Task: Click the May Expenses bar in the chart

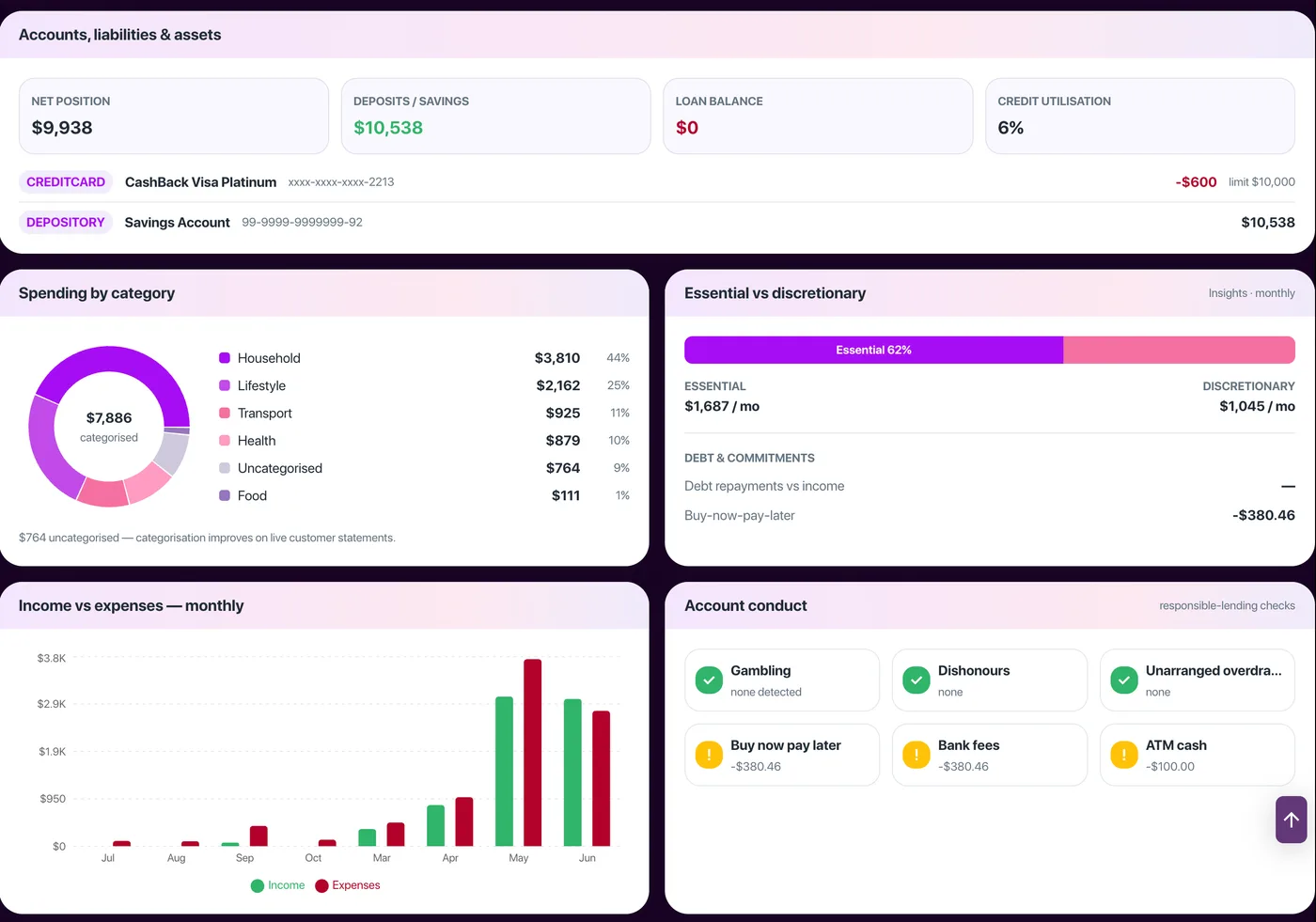Action: pos(533,753)
